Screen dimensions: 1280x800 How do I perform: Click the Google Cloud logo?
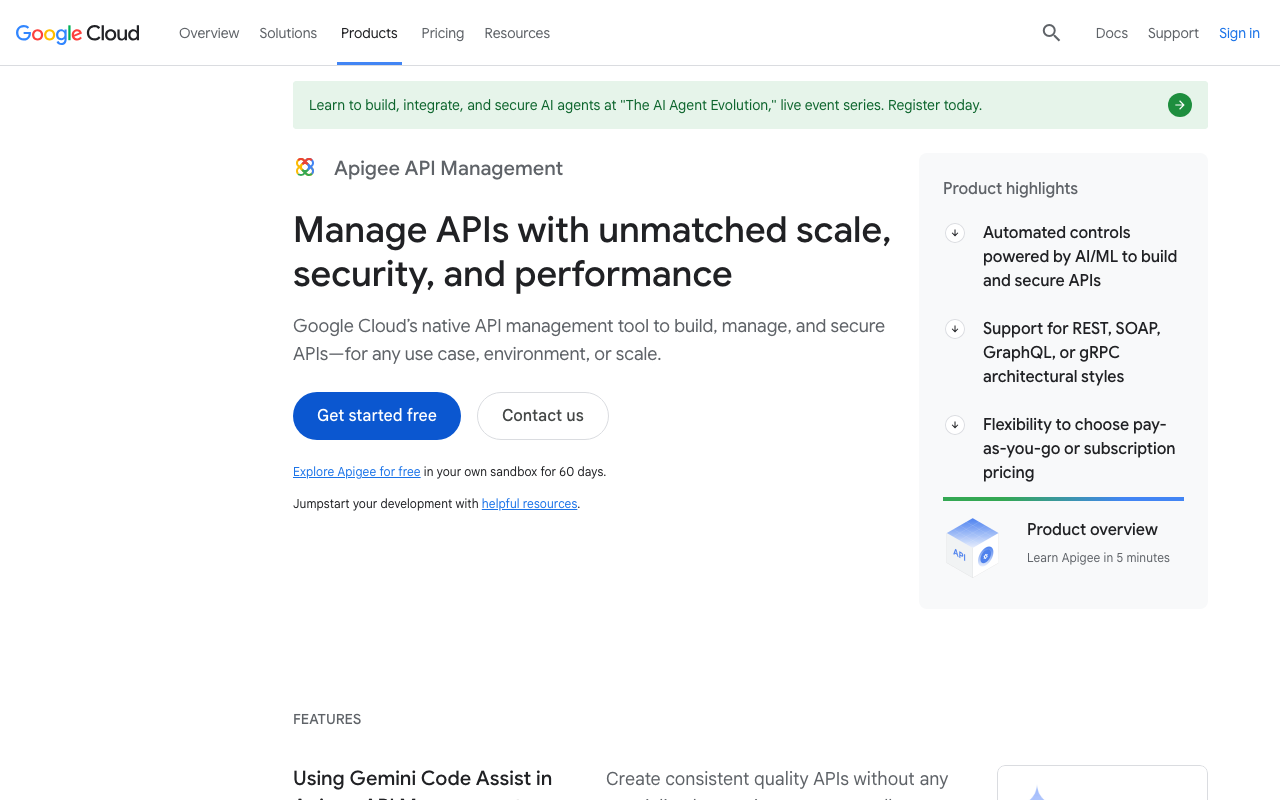78,33
